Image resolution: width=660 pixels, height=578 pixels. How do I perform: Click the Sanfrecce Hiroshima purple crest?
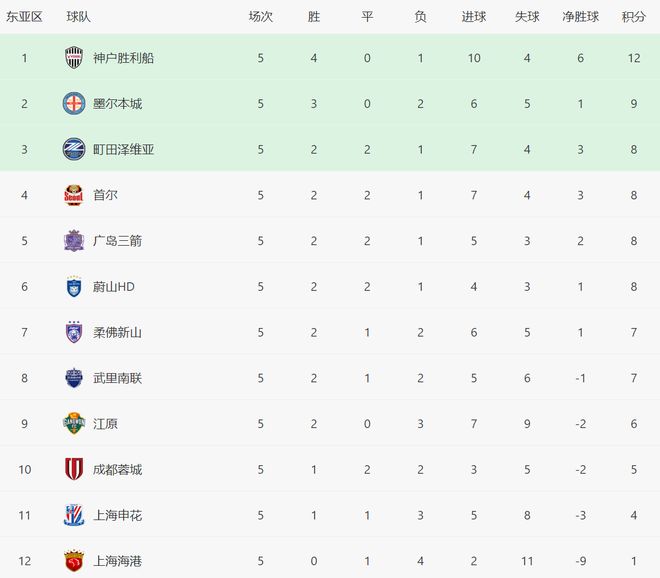[75, 241]
